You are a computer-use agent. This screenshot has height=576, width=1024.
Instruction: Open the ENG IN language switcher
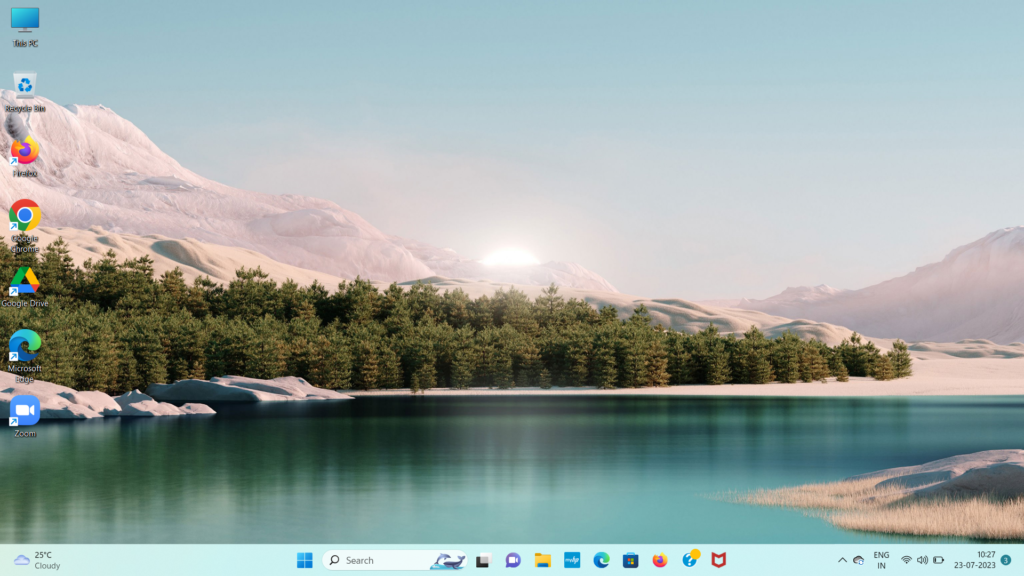pos(881,560)
